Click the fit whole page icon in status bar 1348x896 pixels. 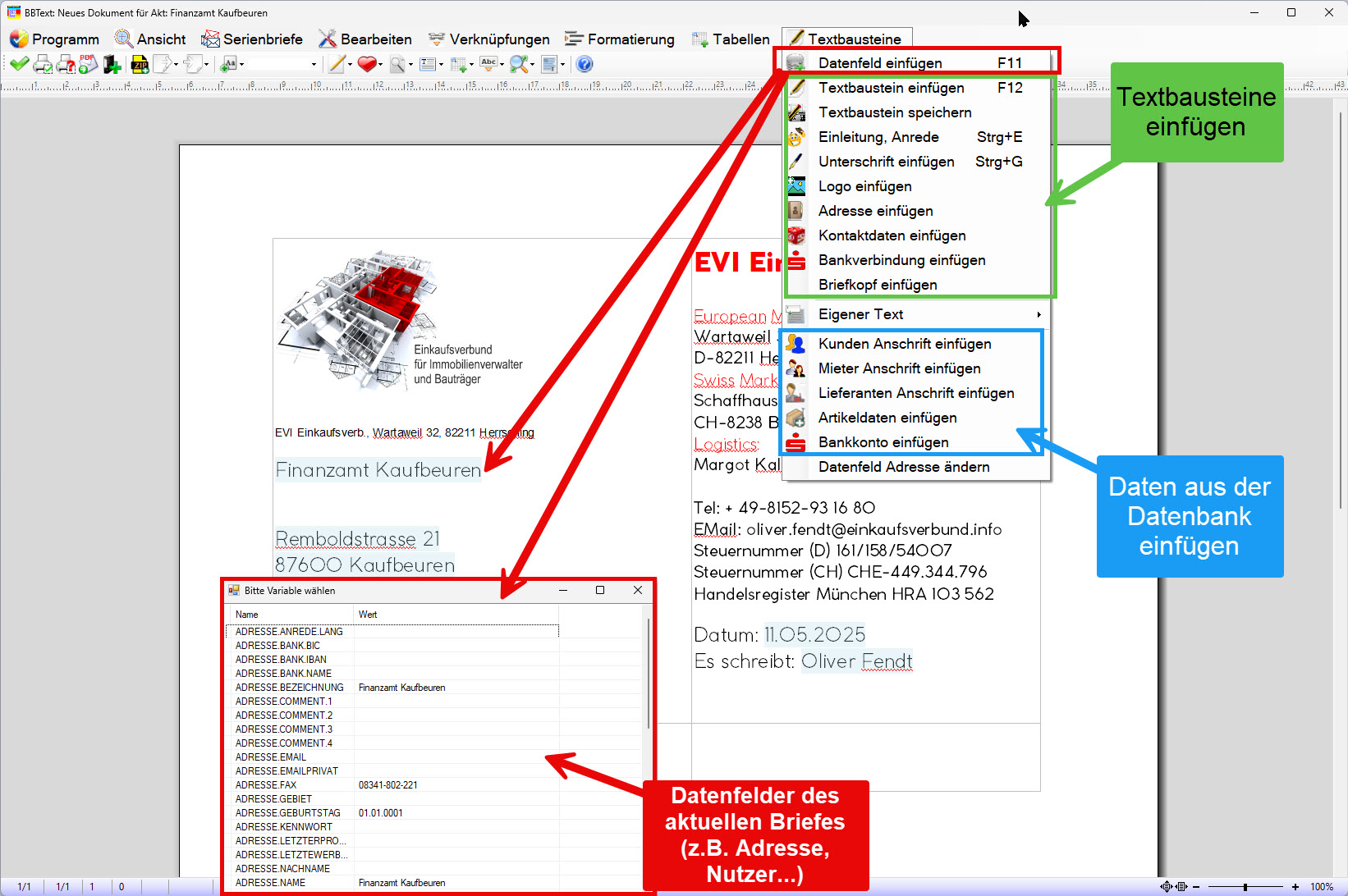click(x=1167, y=887)
